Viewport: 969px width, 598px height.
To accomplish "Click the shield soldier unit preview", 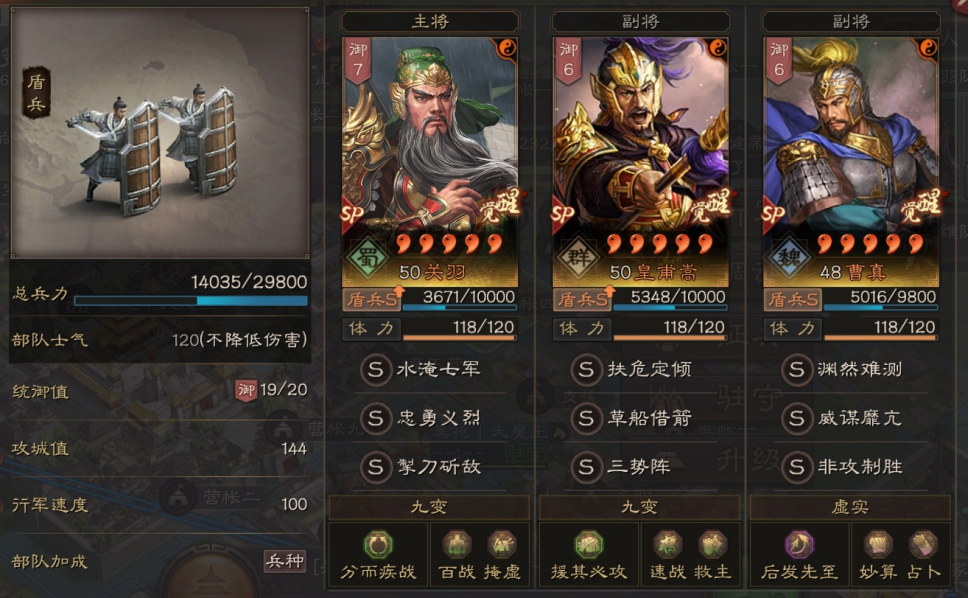I will click(160, 133).
